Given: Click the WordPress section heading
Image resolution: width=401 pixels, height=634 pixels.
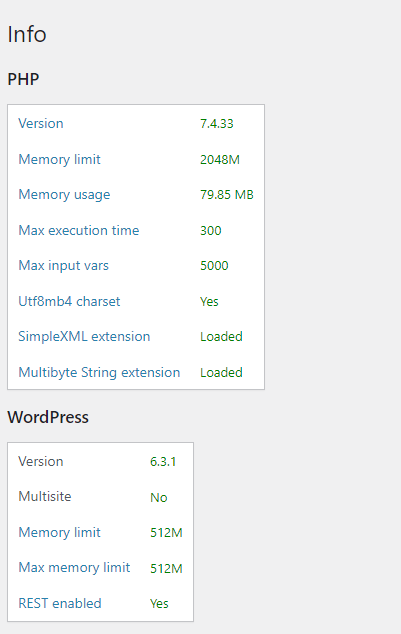Looking at the screenshot, I should click(48, 417).
